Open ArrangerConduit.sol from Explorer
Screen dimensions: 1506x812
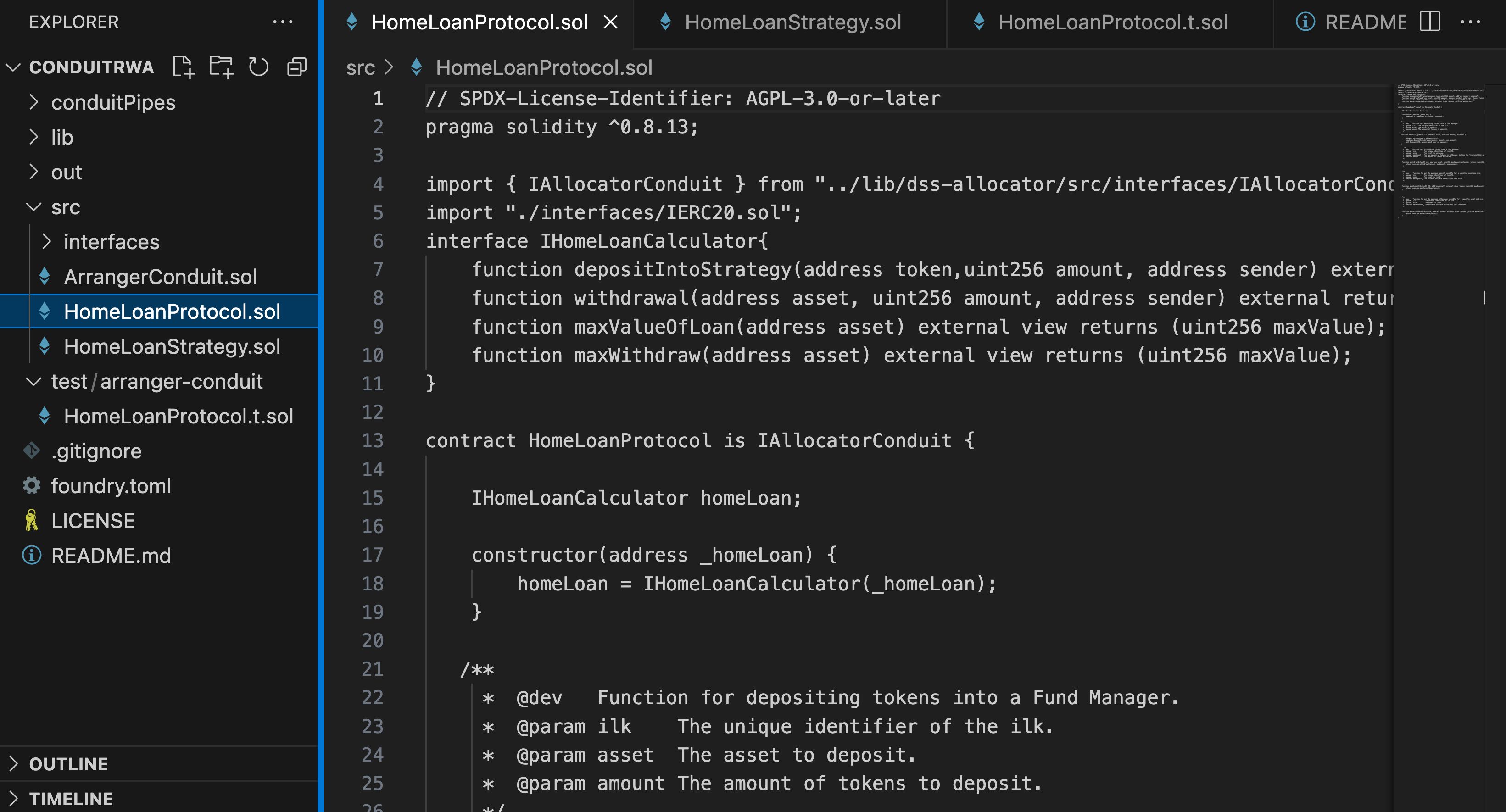158,277
